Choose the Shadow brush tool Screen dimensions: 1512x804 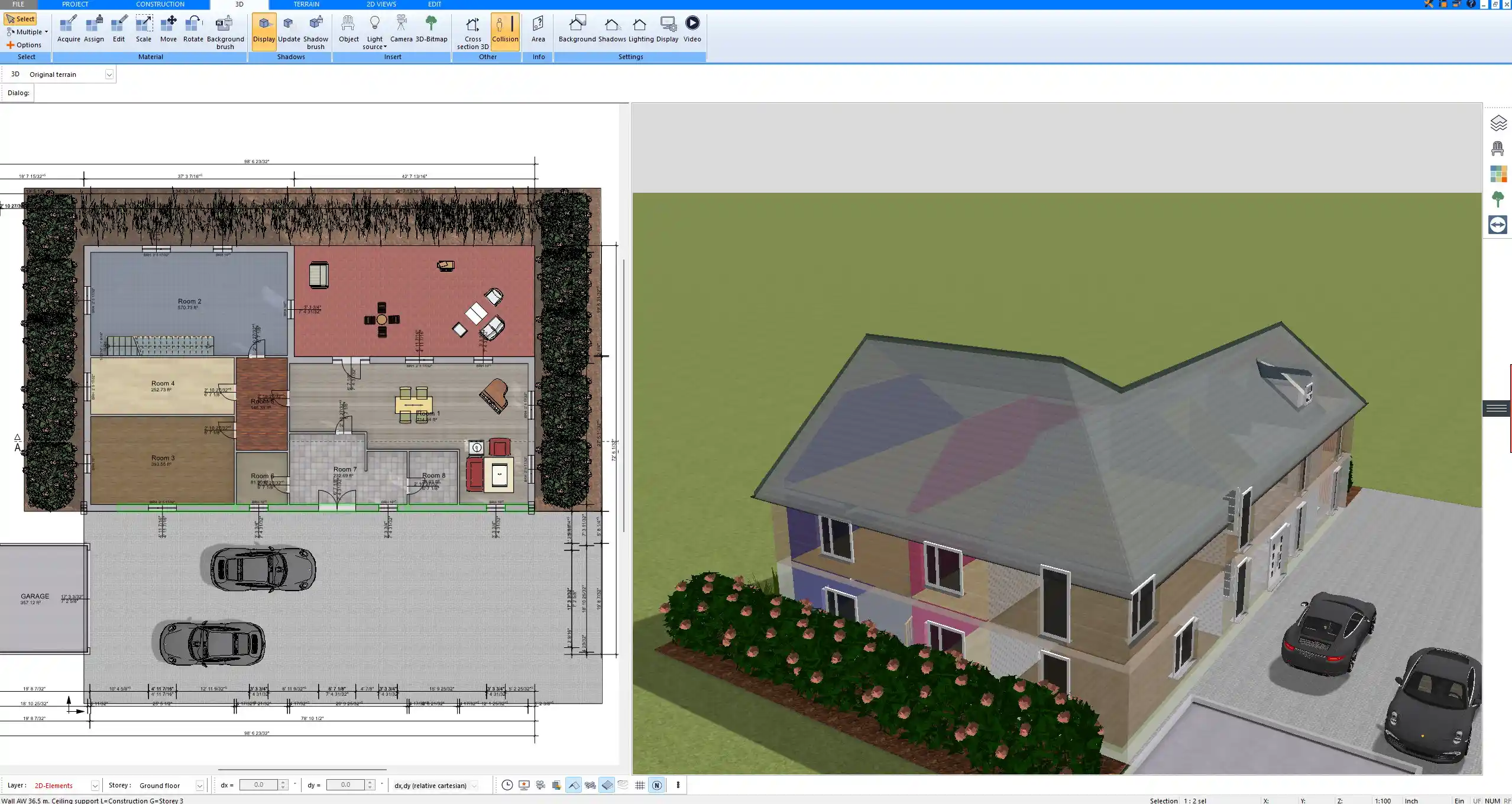click(316, 31)
